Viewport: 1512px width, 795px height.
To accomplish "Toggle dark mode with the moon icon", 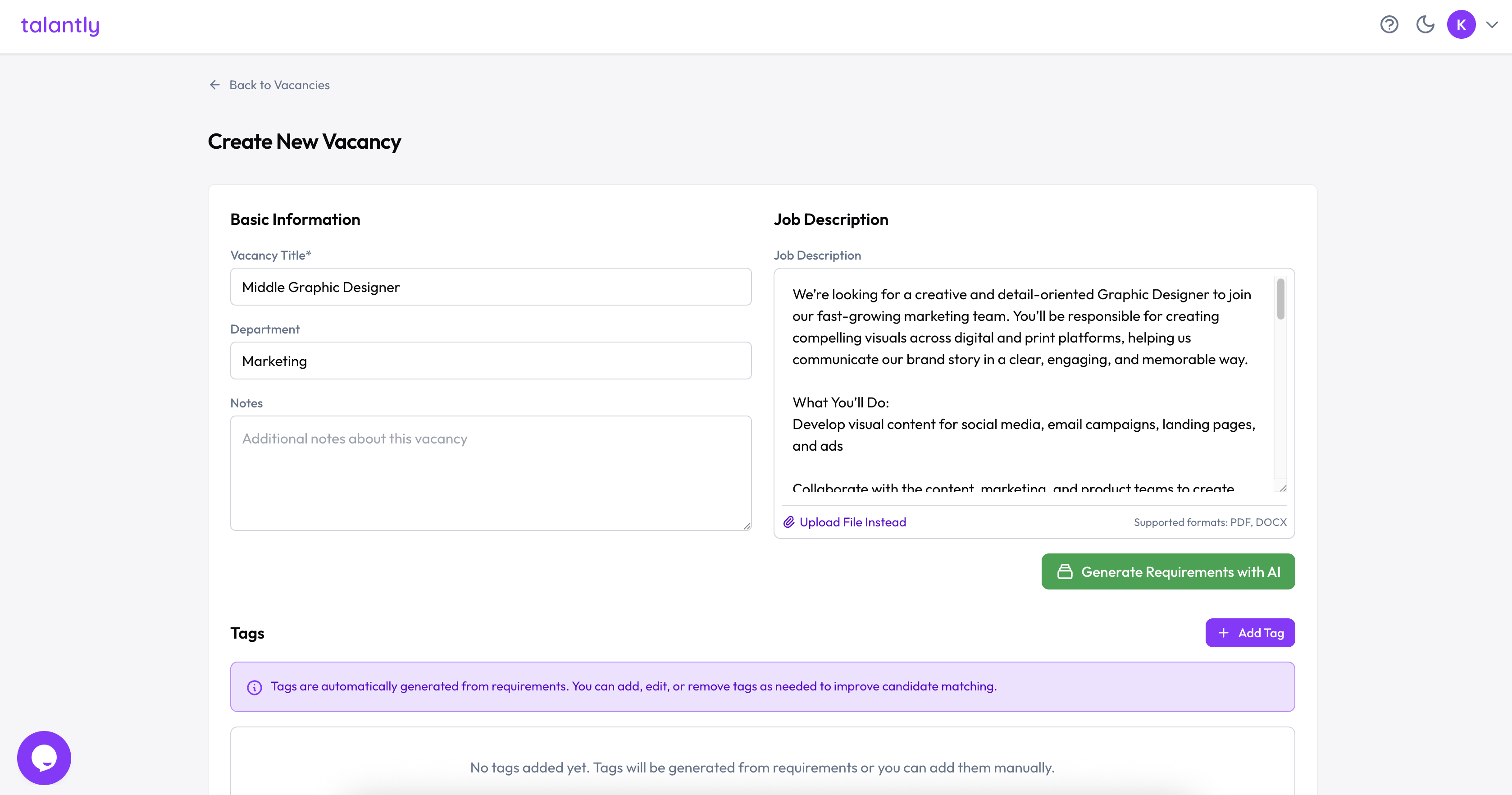I will tap(1425, 25).
